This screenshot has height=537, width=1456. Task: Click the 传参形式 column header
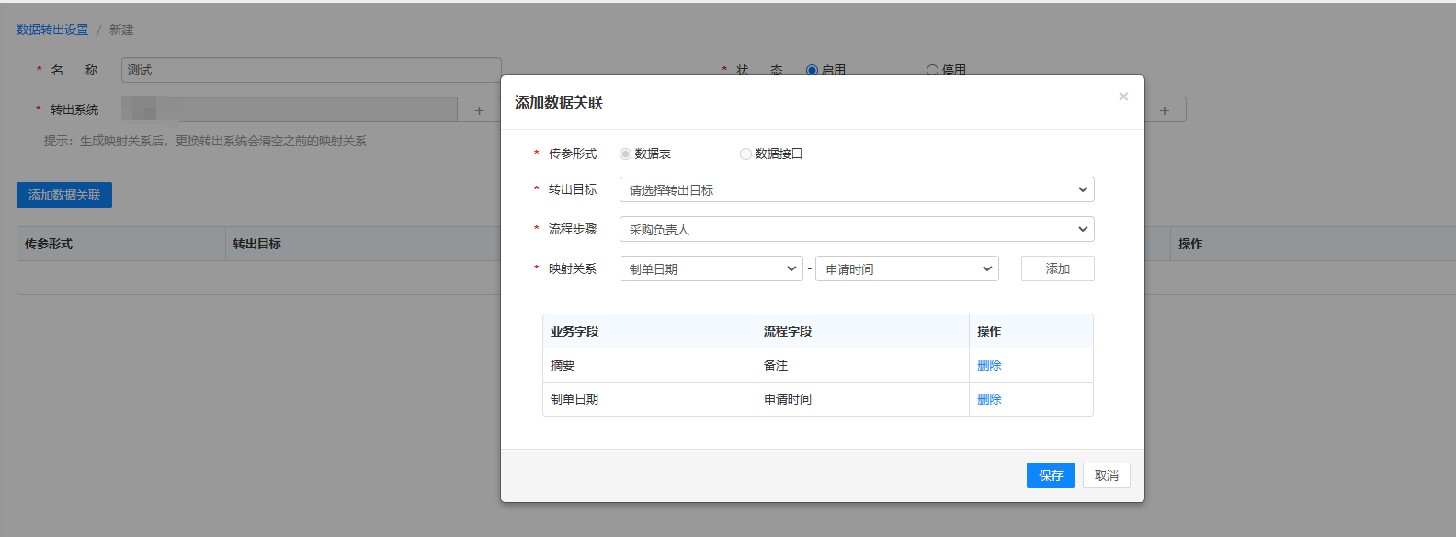coord(49,244)
